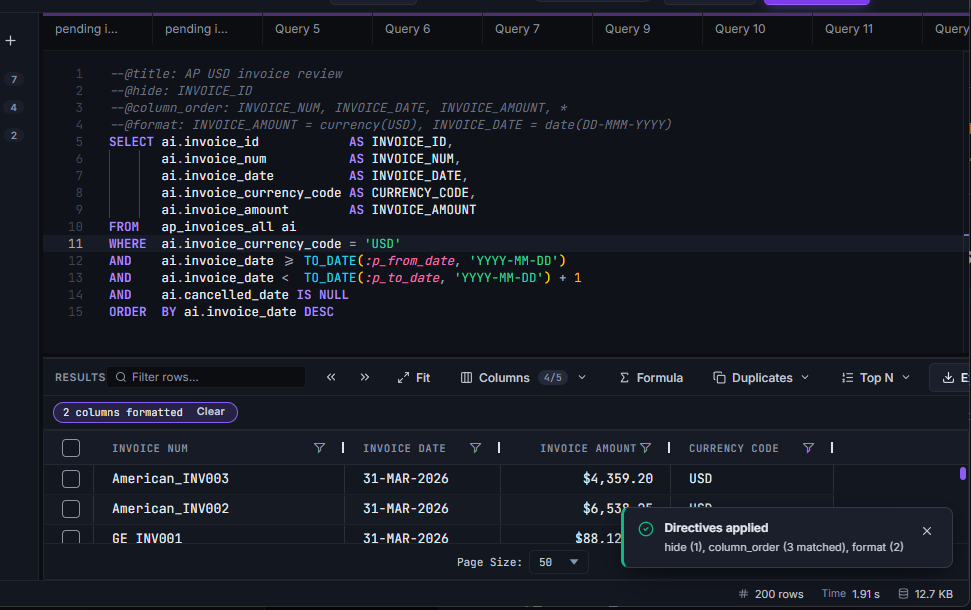Click the $4,359.20 amount cell
971x610 pixels.
[617, 479]
